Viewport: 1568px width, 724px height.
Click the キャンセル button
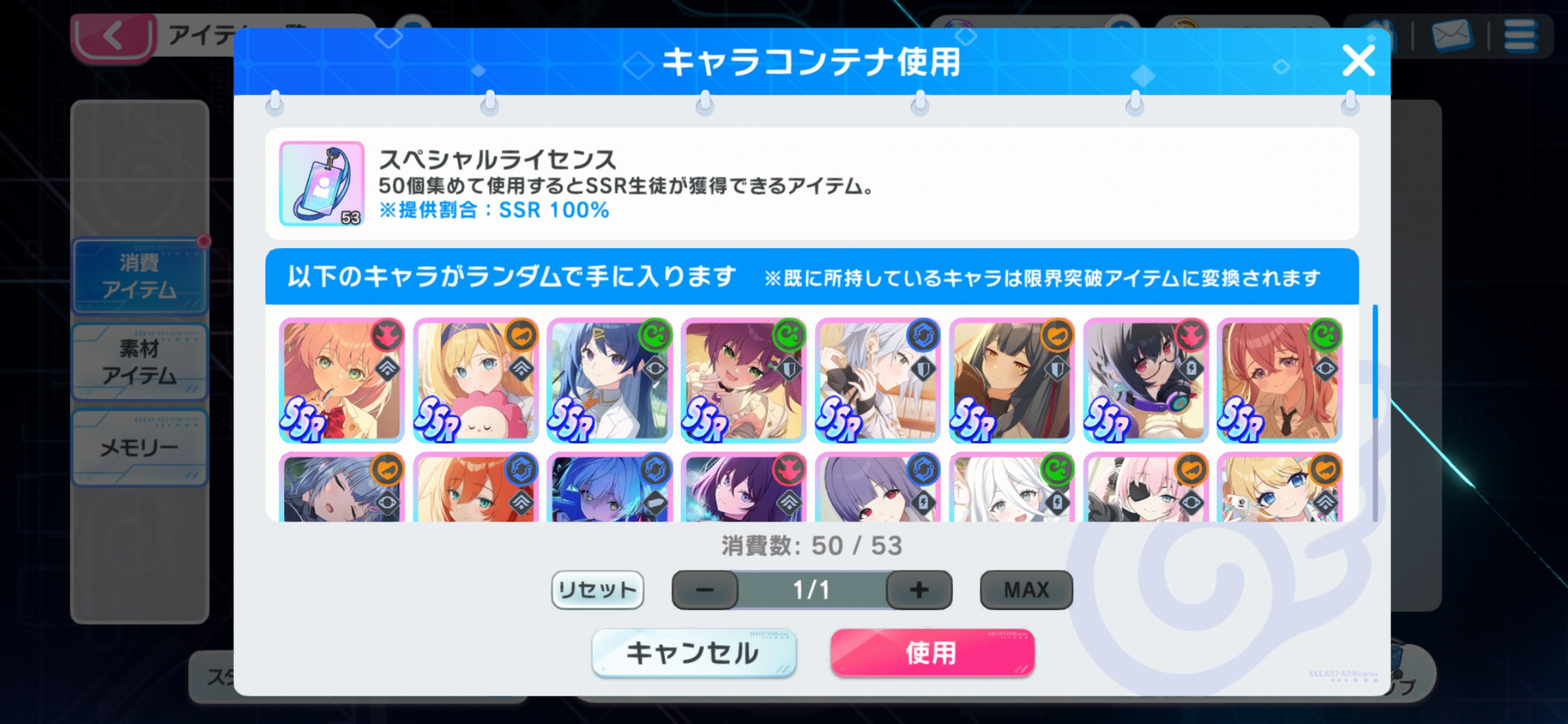694,652
